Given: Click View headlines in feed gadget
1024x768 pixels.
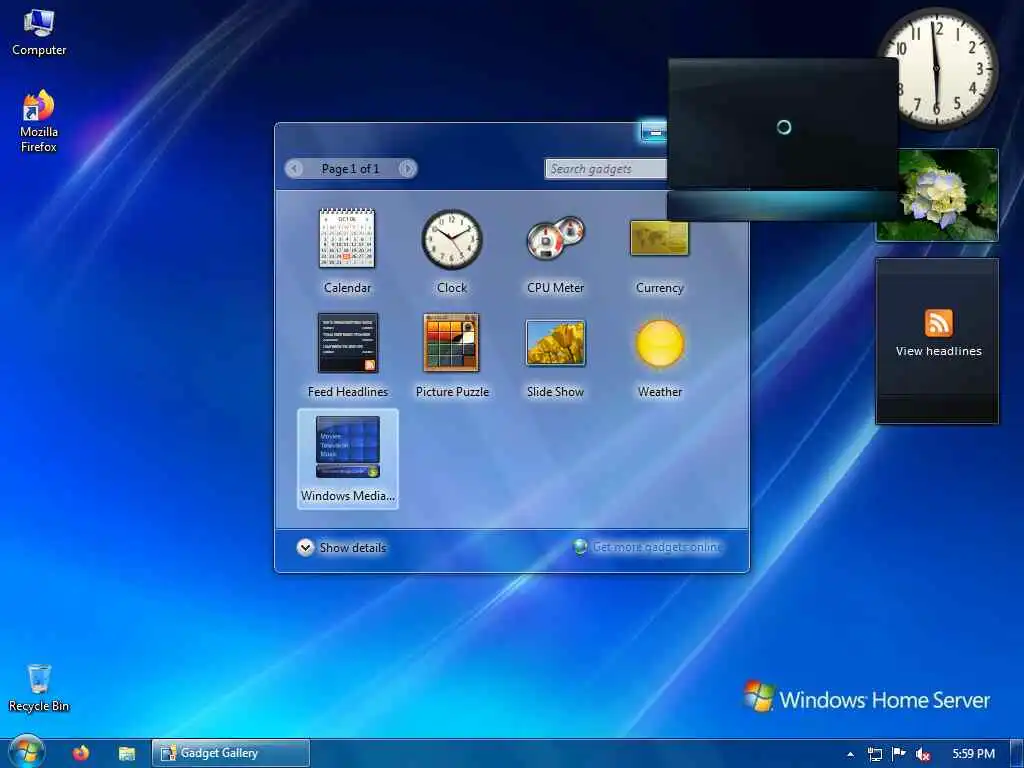Looking at the screenshot, I should [x=938, y=351].
